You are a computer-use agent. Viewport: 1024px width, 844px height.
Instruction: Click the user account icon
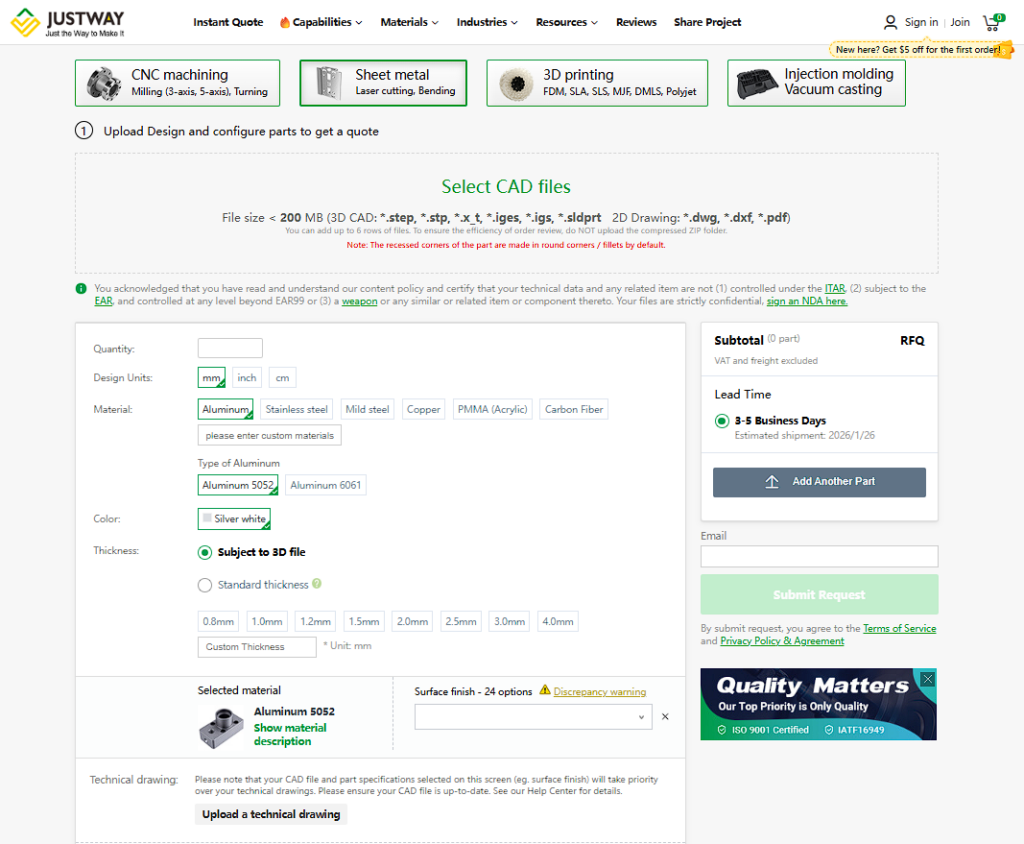tap(890, 22)
